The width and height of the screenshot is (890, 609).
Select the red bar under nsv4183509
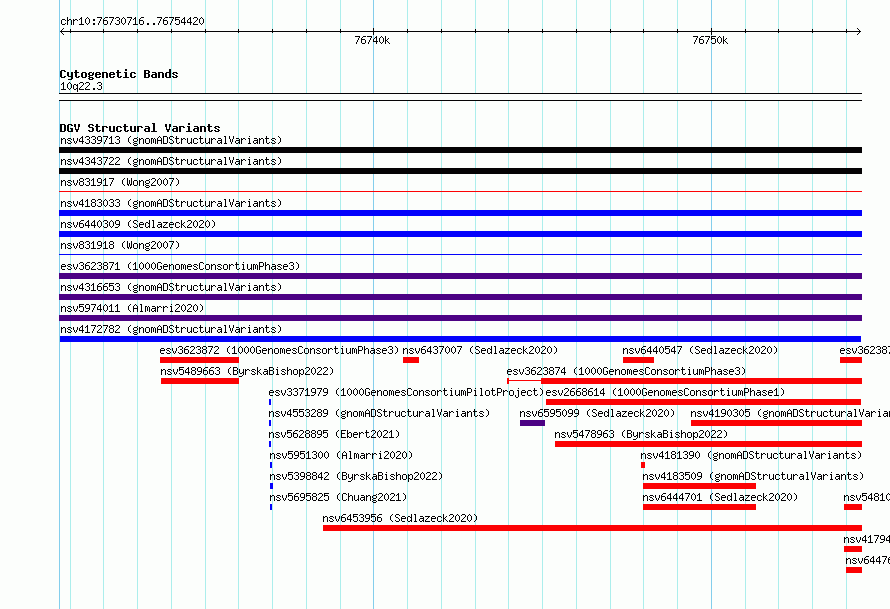[699, 486]
